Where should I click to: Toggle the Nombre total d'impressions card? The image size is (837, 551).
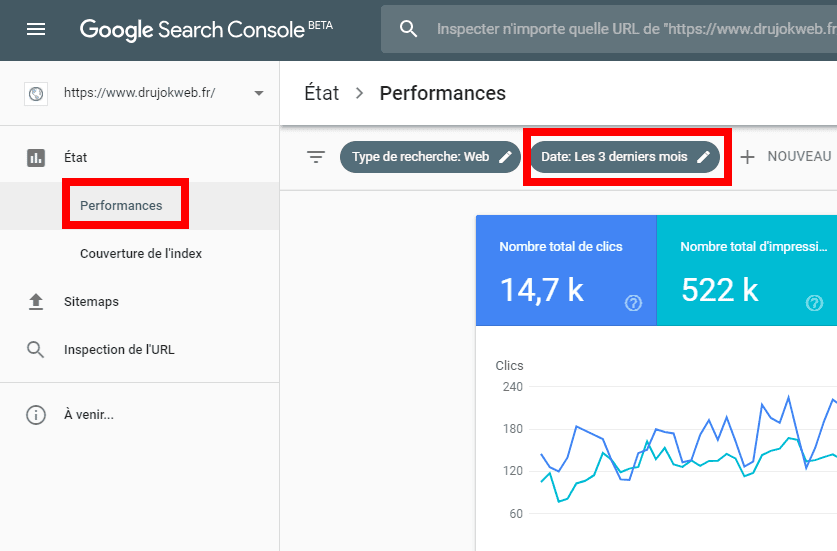click(x=747, y=270)
